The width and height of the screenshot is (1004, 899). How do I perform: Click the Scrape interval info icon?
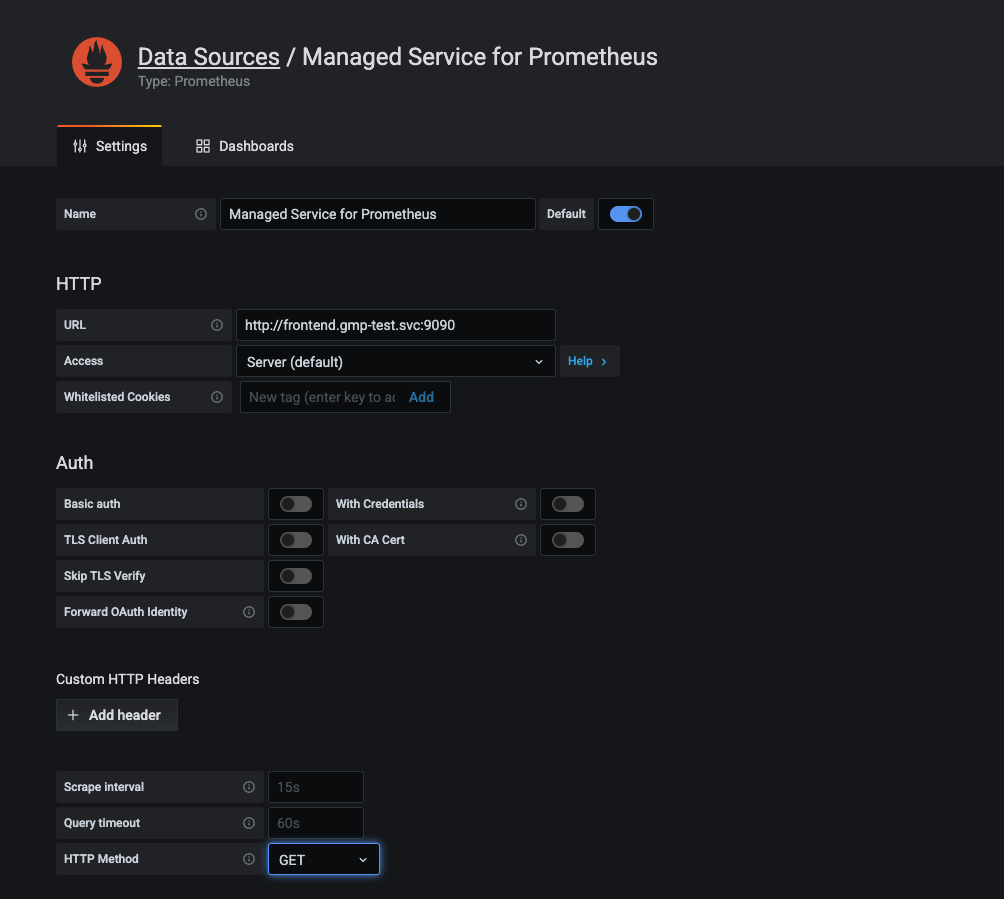coord(249,787)
